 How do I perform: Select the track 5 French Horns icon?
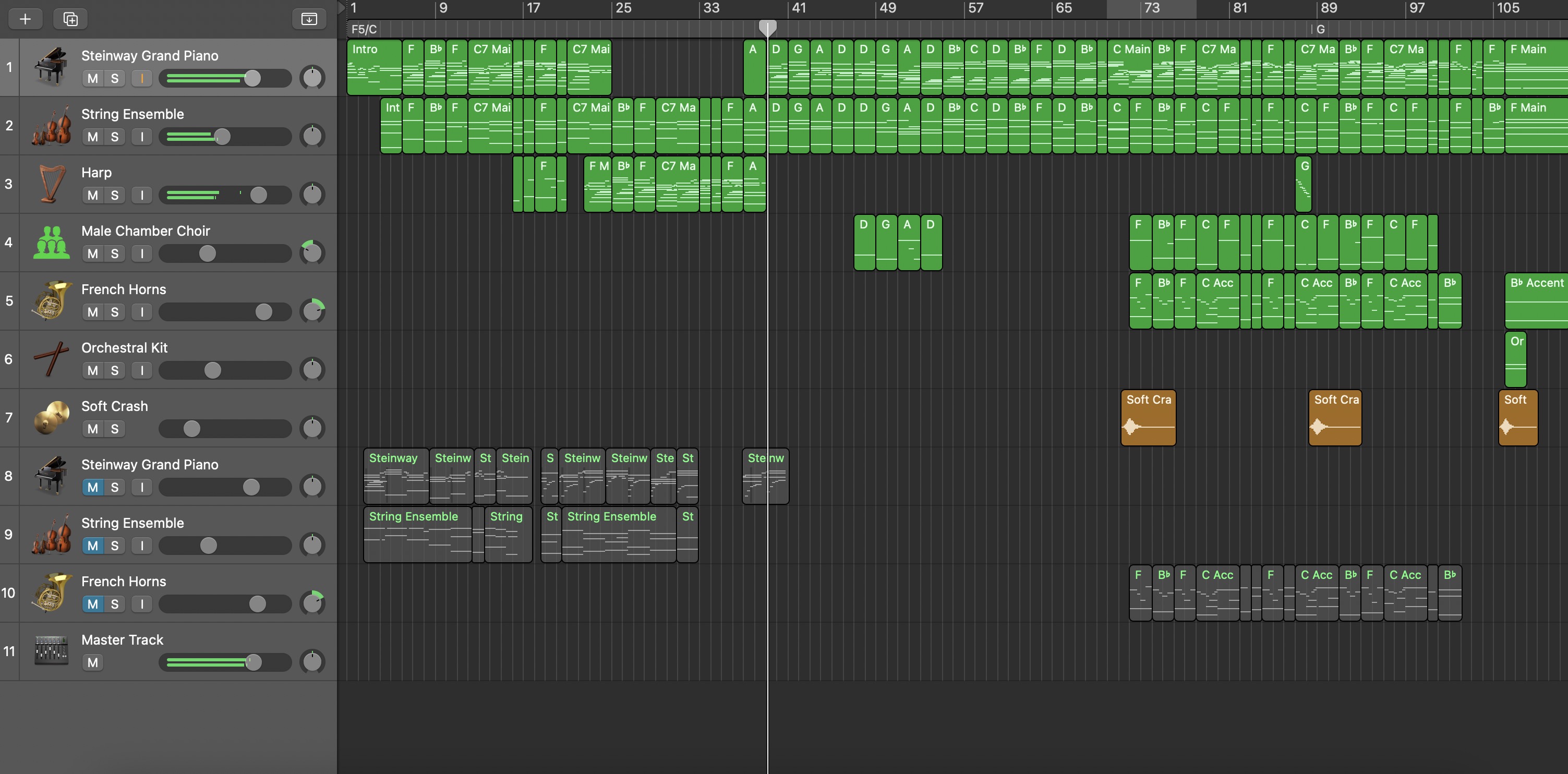click(x=51, y=300)
